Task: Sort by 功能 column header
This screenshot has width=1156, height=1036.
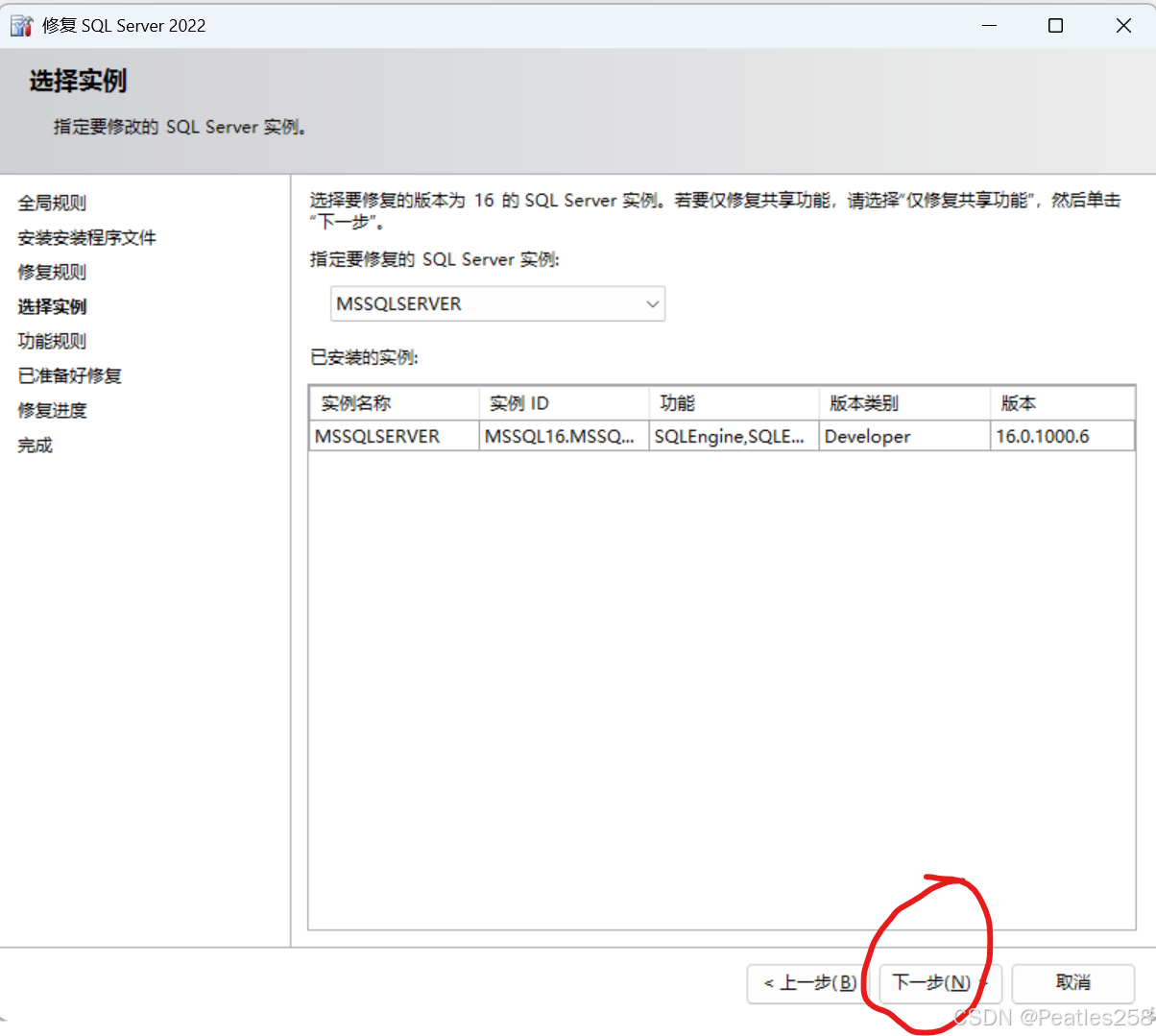Action: [734, 403]
